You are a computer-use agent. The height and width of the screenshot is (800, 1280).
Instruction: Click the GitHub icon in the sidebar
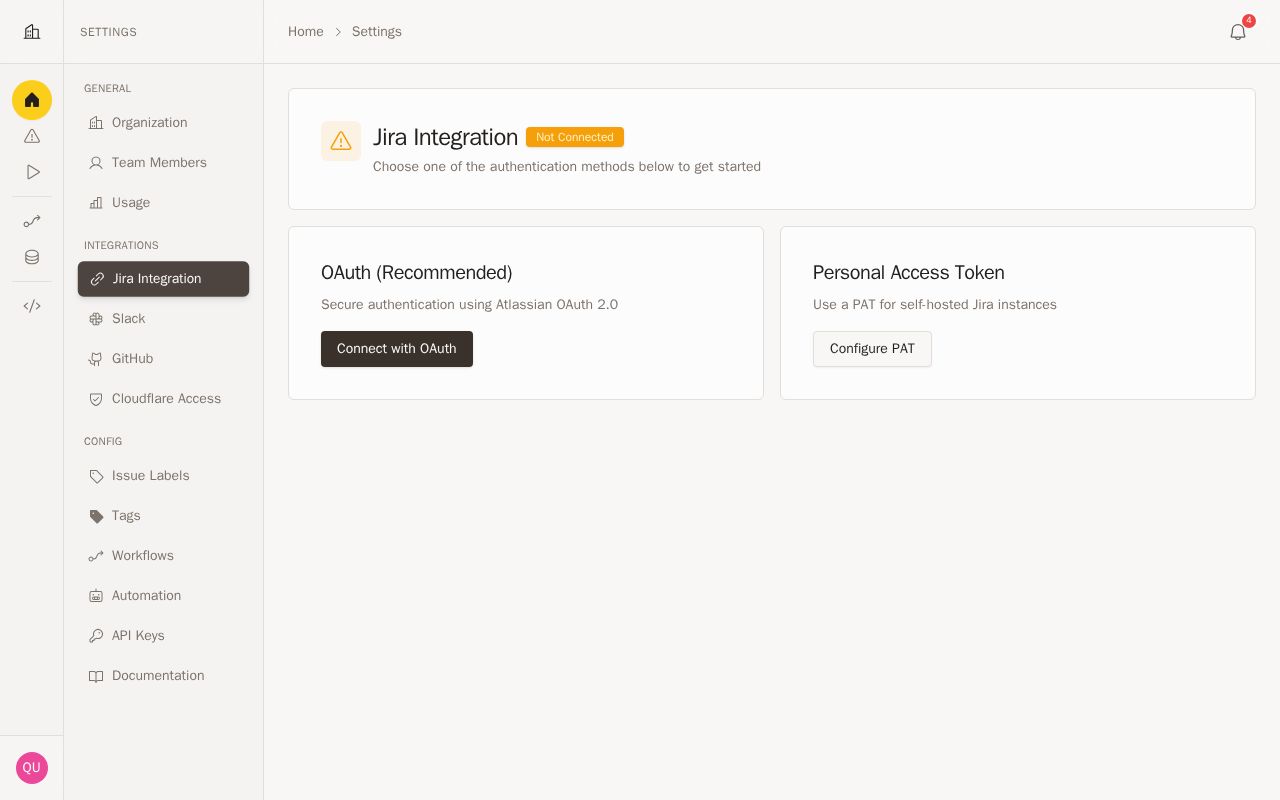tap(96, 359)
